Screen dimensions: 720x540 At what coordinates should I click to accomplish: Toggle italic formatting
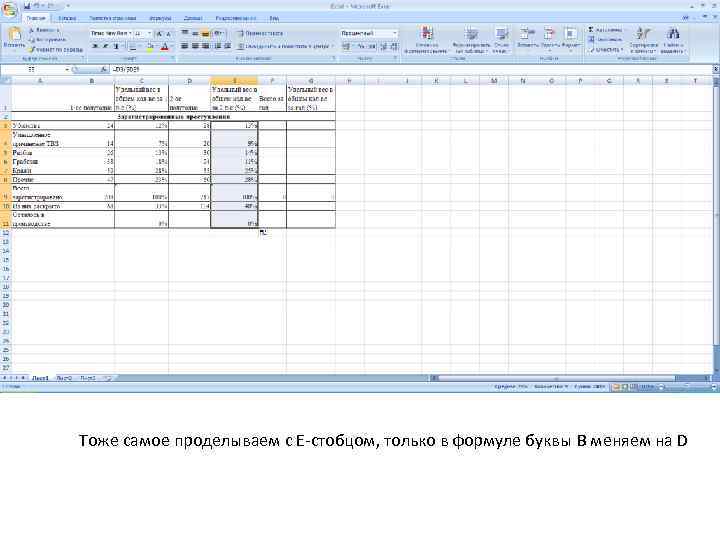[106, 46]
